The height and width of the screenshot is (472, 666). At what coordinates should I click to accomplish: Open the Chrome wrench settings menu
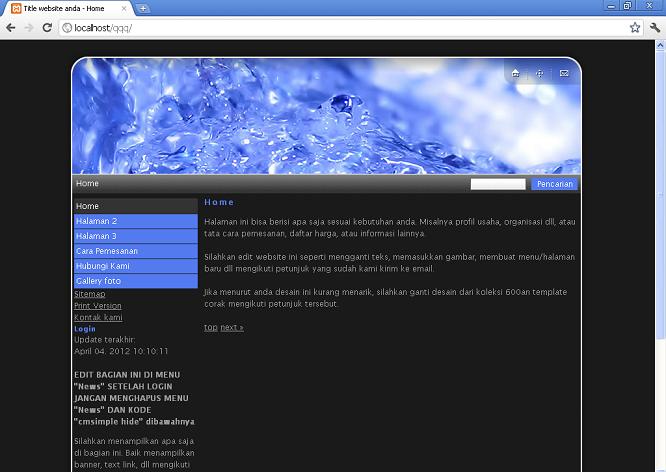(655, 28)
